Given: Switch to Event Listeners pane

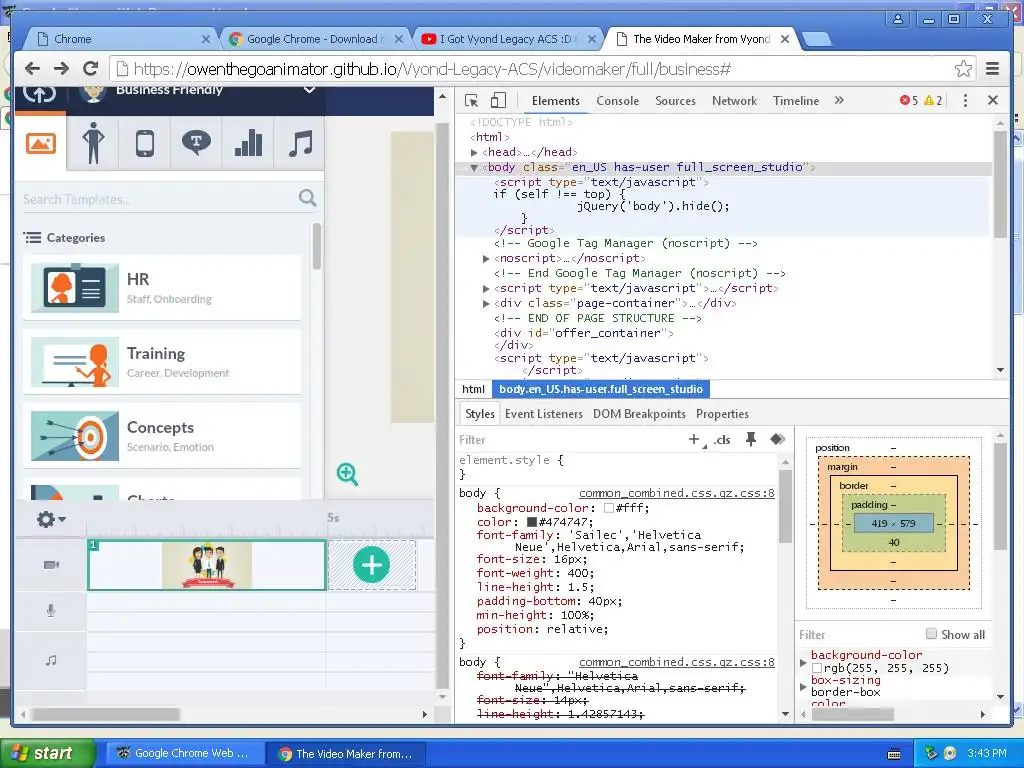Looking at the screenshot, I should pos(543,414).
